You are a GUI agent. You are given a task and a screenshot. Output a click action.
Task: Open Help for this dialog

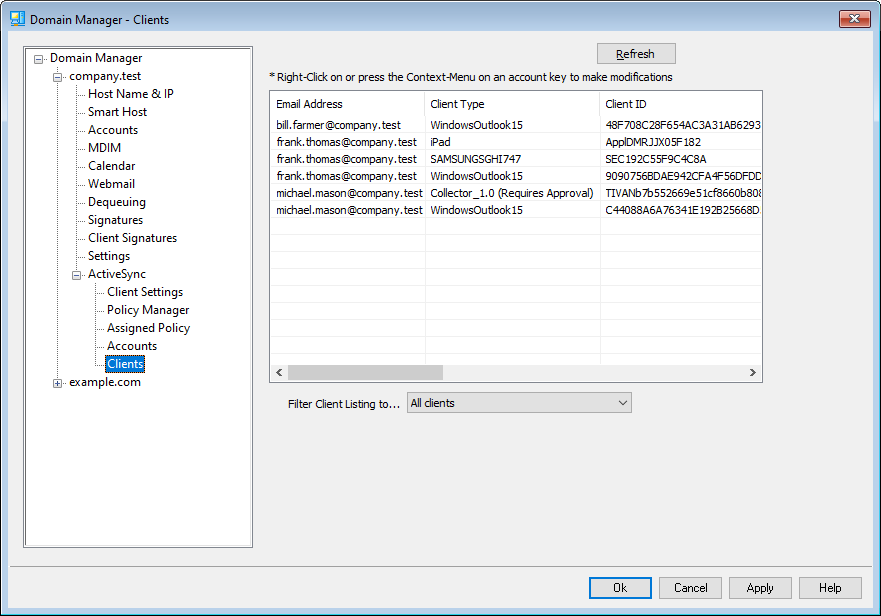click(829, 588)
